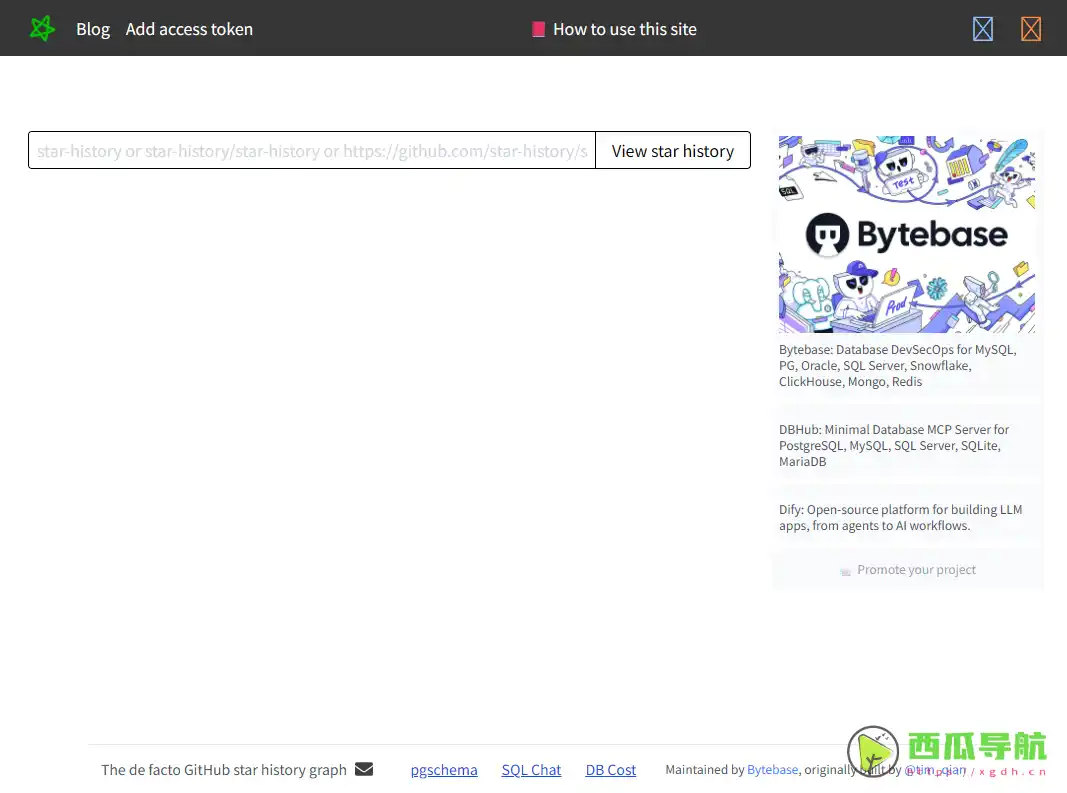1067x793 pixels.
Task: Click the blue icon in header
Action: (983, 29)
